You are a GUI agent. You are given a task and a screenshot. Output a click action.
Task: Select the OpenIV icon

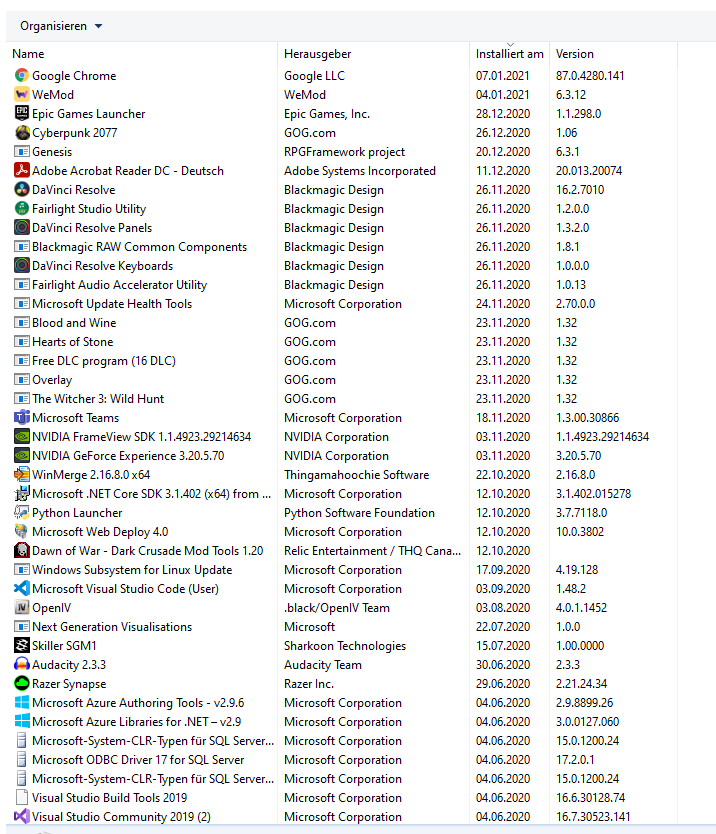coord(22,607)
